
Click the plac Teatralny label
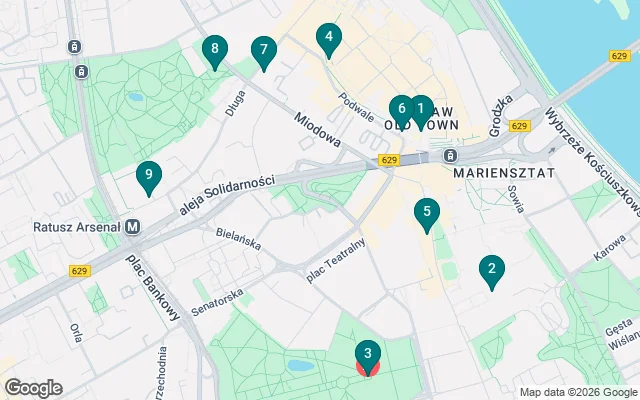(x=336, y=261)
